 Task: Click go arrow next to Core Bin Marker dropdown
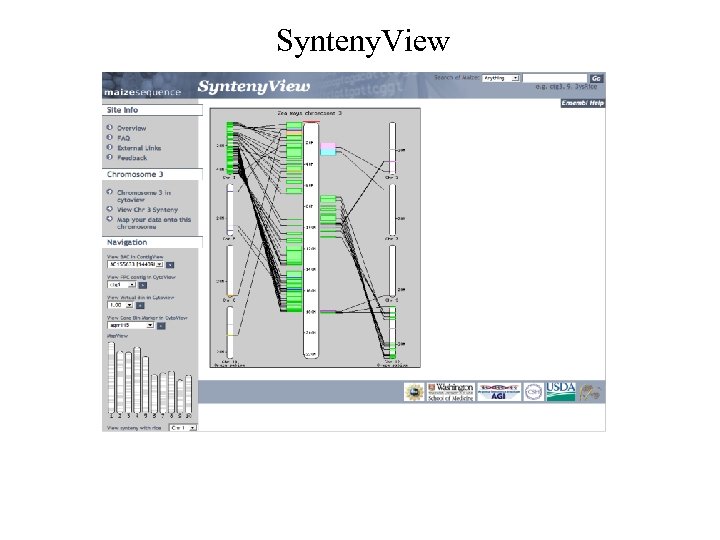coord(161,326)
